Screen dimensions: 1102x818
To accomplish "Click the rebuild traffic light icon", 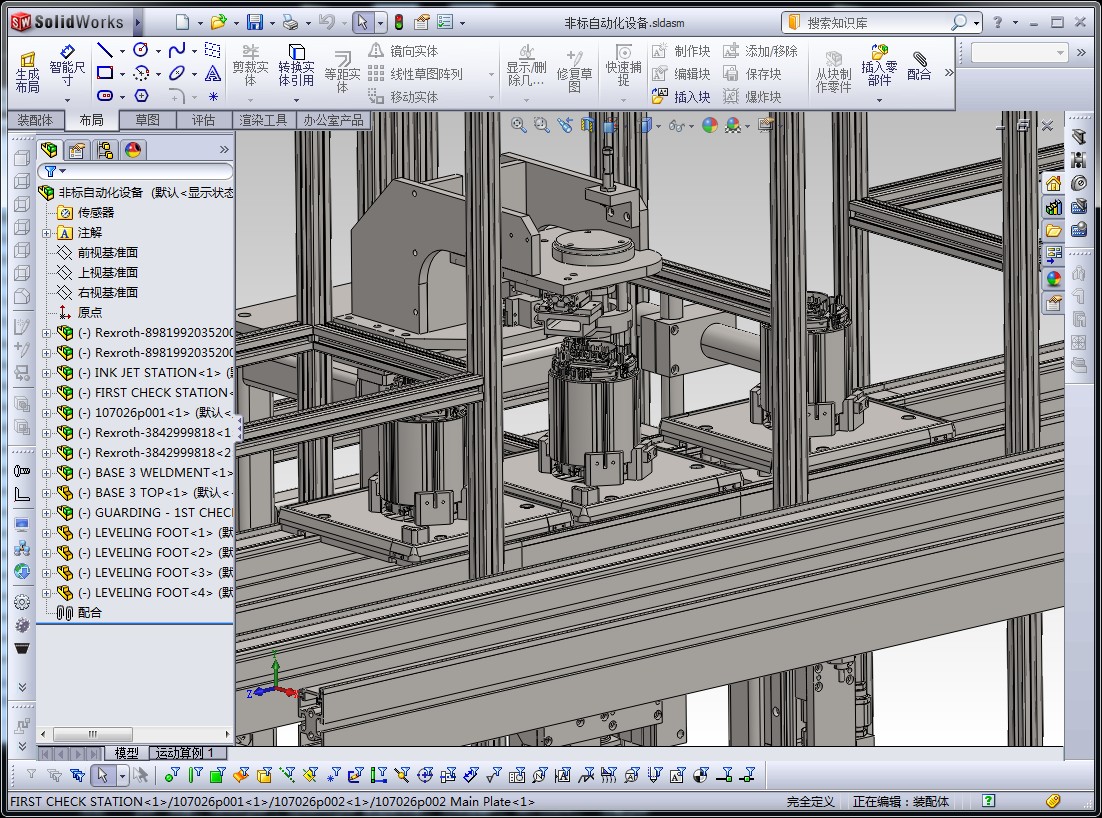I will click(x=397, y=22).
